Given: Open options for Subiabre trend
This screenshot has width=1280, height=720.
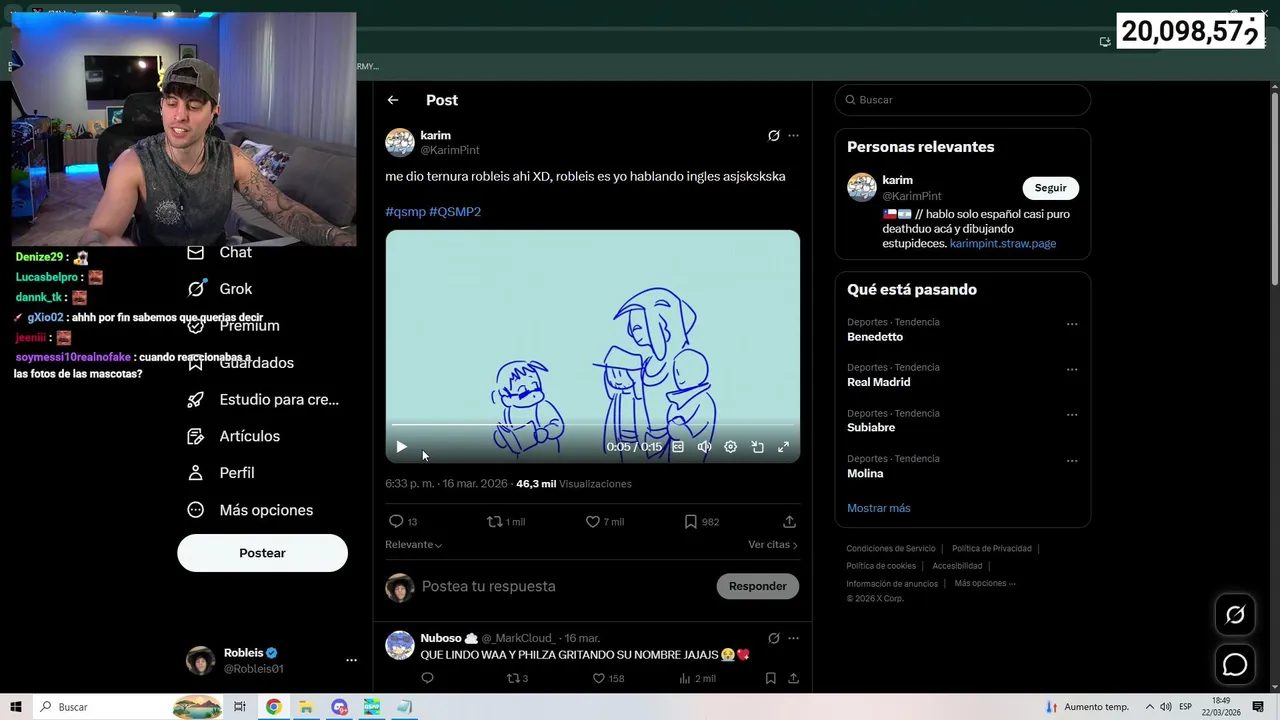Looking at the screenshot, I should pyautogui.click(x=1072, y=415).
